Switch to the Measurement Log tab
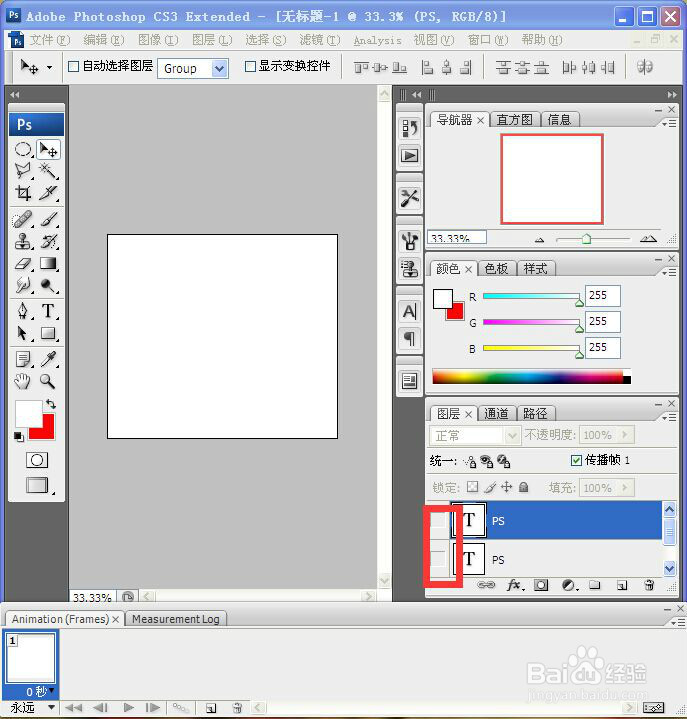687x719 pixels. [176, 619]
